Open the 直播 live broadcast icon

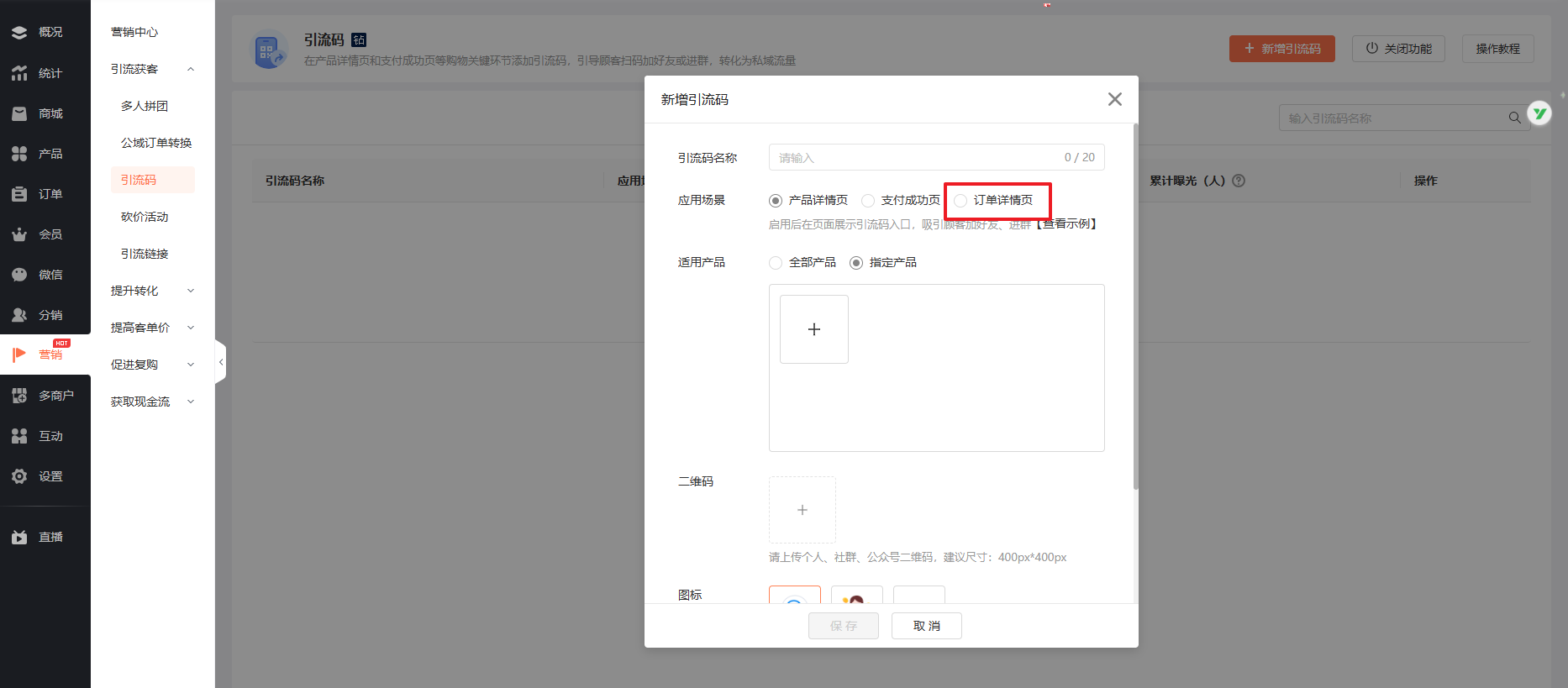click(x=19, y=537)
